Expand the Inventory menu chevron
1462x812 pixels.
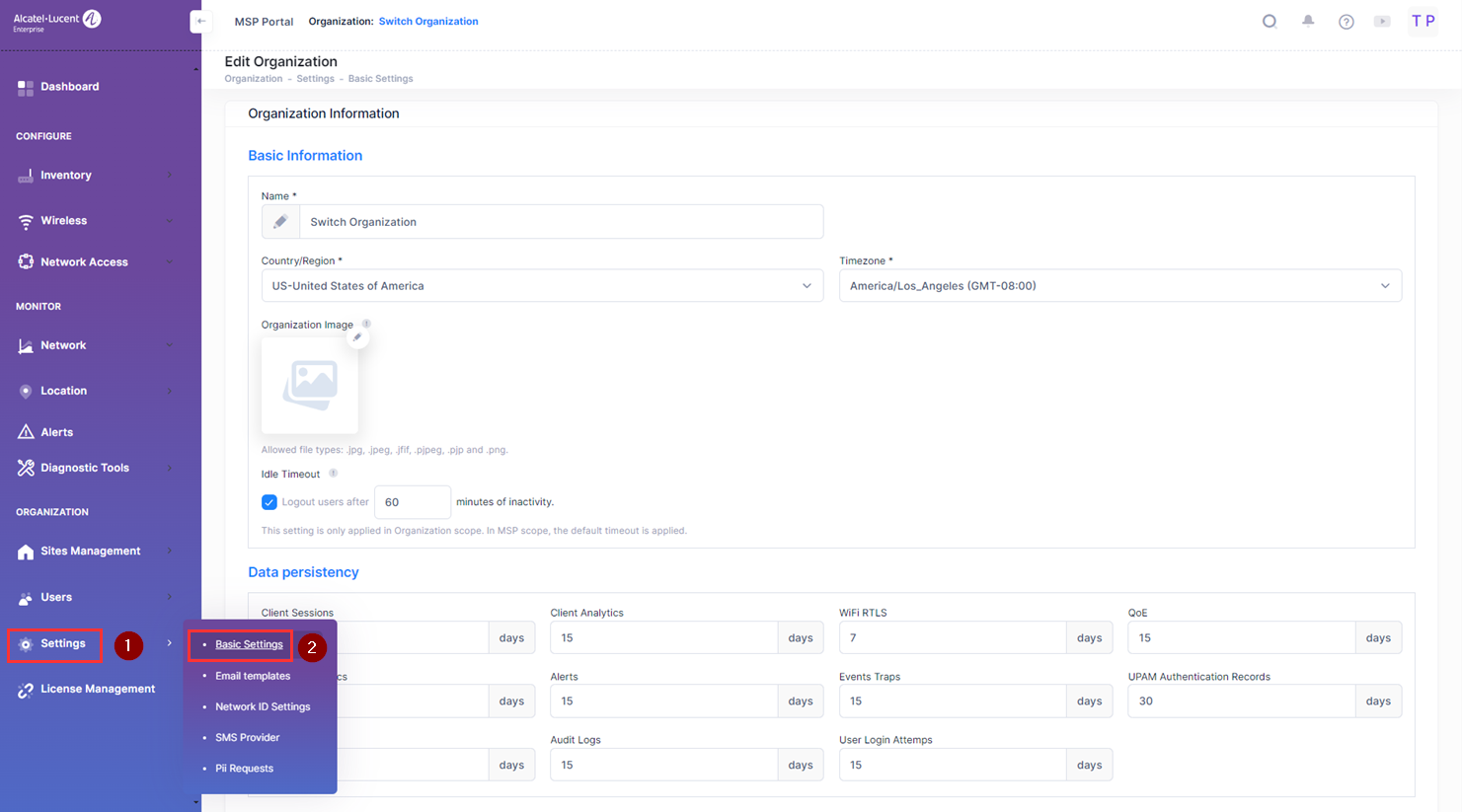click(x=170, y=176)
